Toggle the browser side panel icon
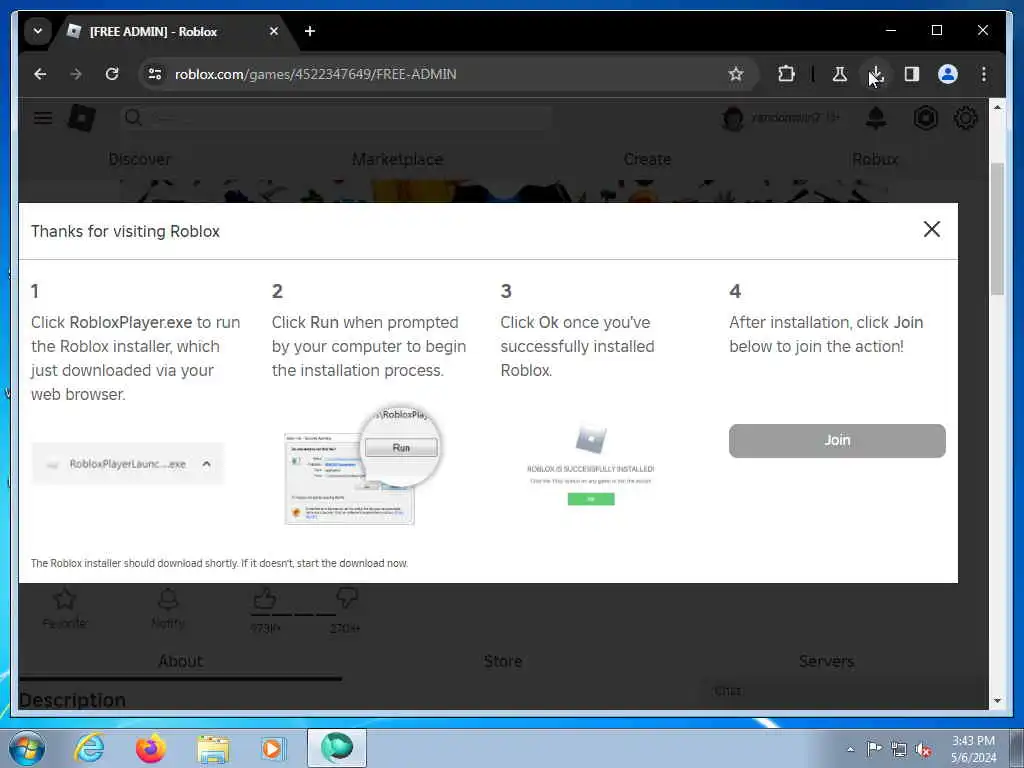Viewport: 1024px width, 768px height. [912, 74]
